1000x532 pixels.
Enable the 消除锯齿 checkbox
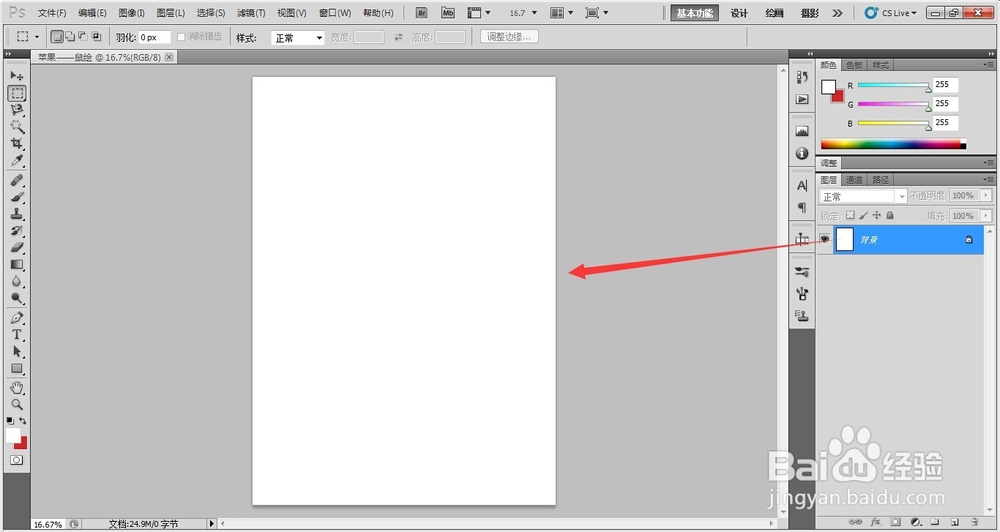181,37
